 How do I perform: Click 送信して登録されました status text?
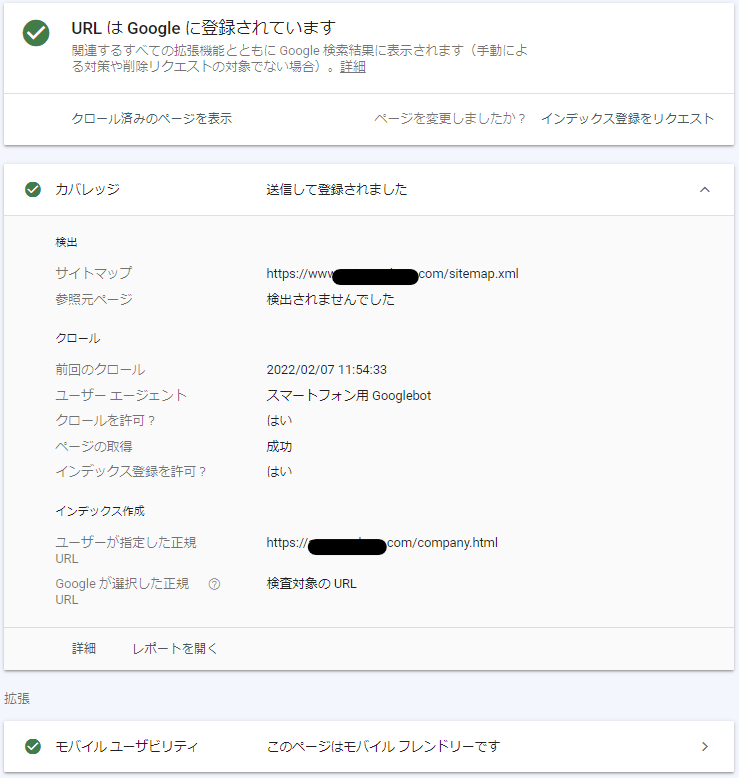336,190
